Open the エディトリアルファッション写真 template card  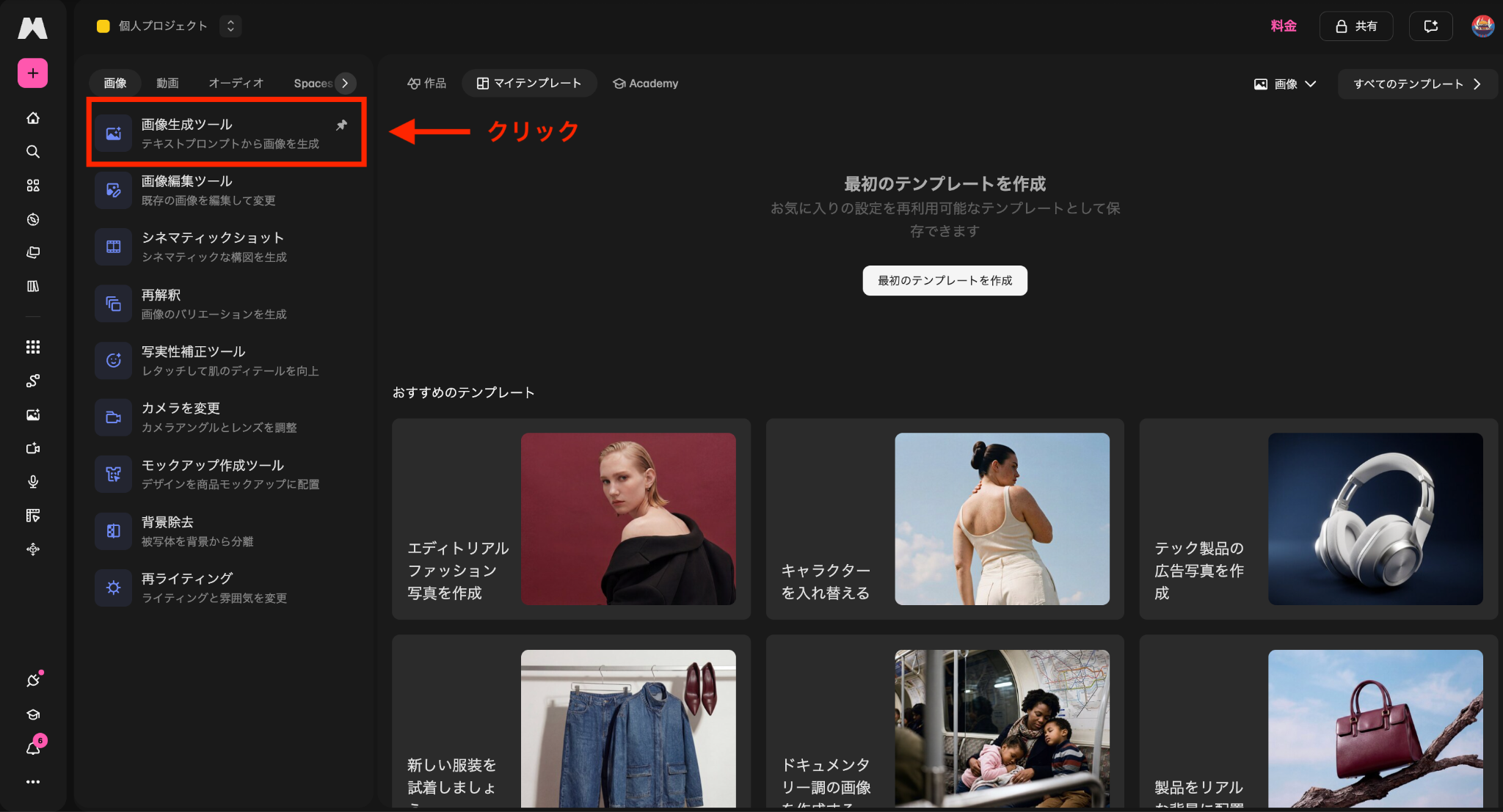pos(571,519)
